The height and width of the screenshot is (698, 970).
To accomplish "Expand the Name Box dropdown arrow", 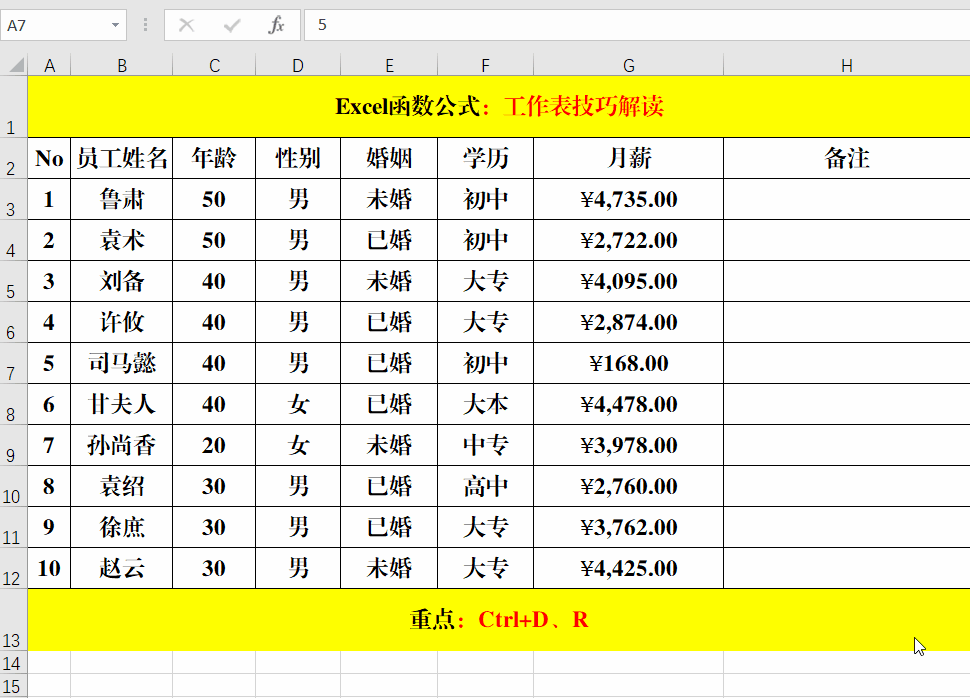I will pyautogui.click(x=115, y=25).
